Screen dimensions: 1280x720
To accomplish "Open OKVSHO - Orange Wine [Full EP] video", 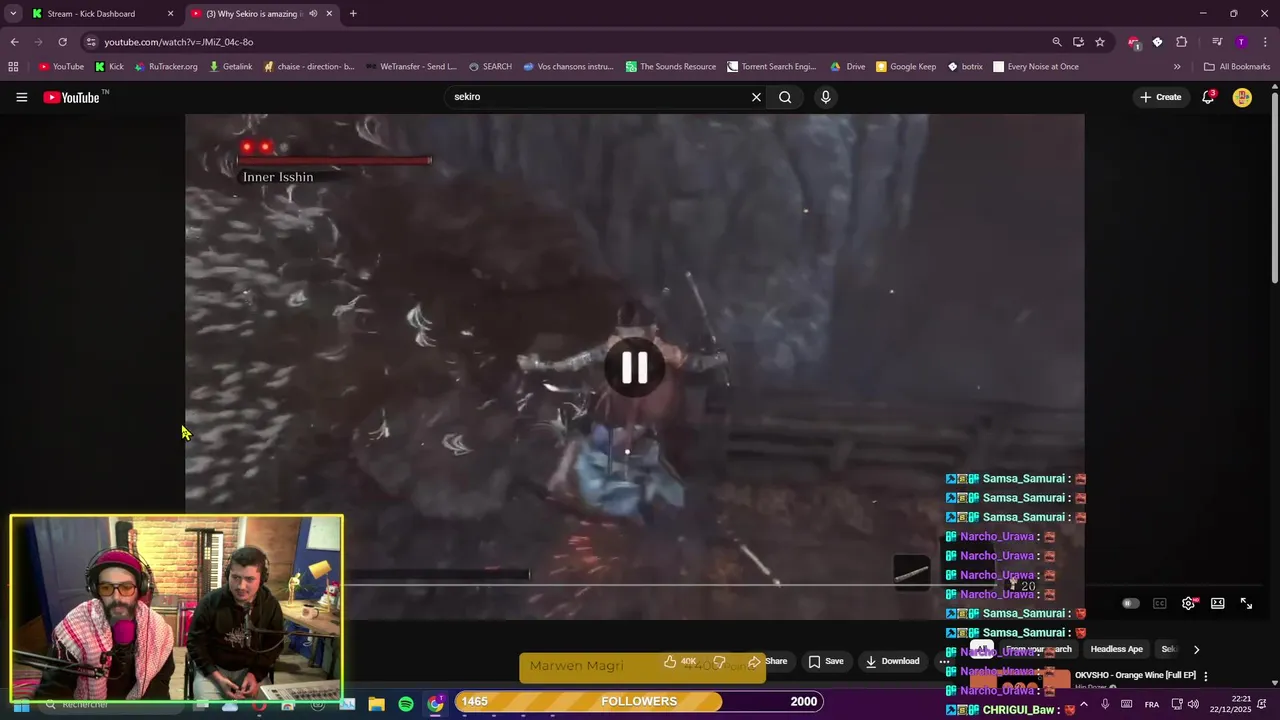I will [1135, 675].
